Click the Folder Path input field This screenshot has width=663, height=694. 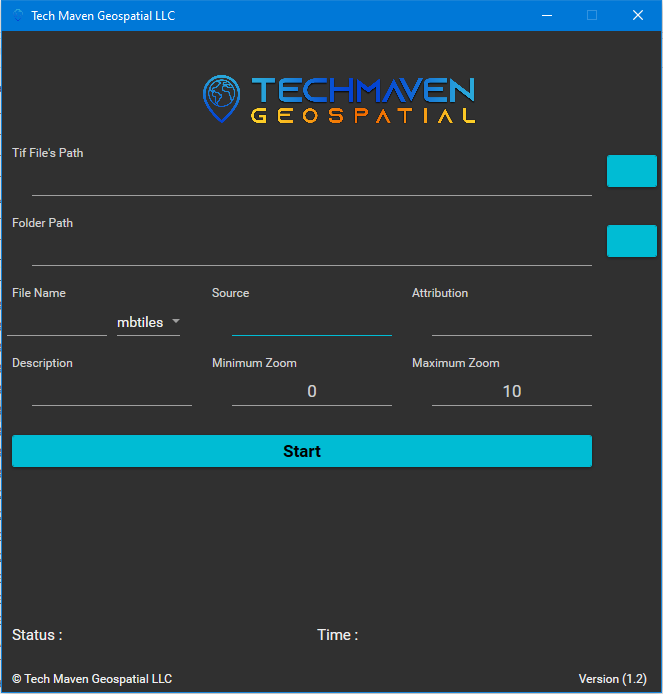point(312,252)
